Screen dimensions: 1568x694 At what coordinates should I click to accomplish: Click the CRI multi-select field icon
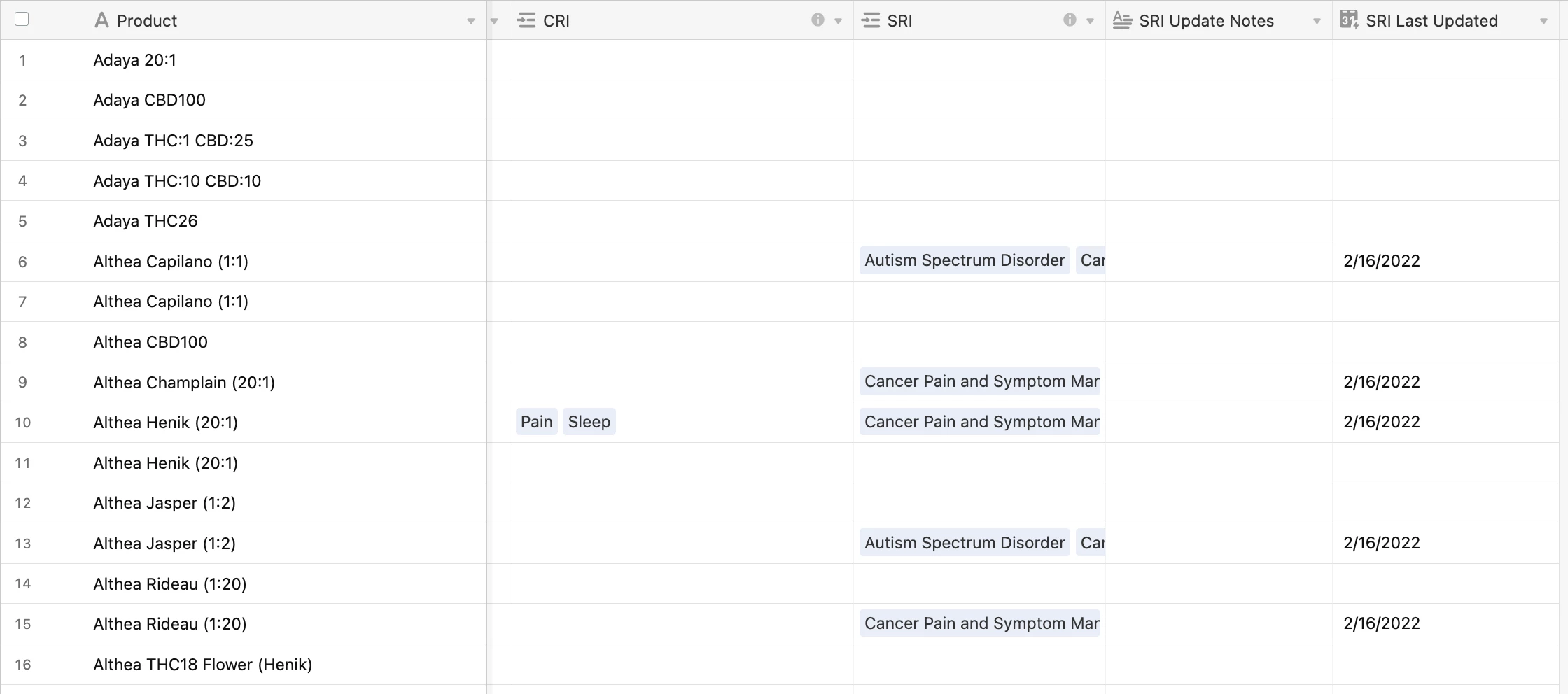tap(526, 20)
